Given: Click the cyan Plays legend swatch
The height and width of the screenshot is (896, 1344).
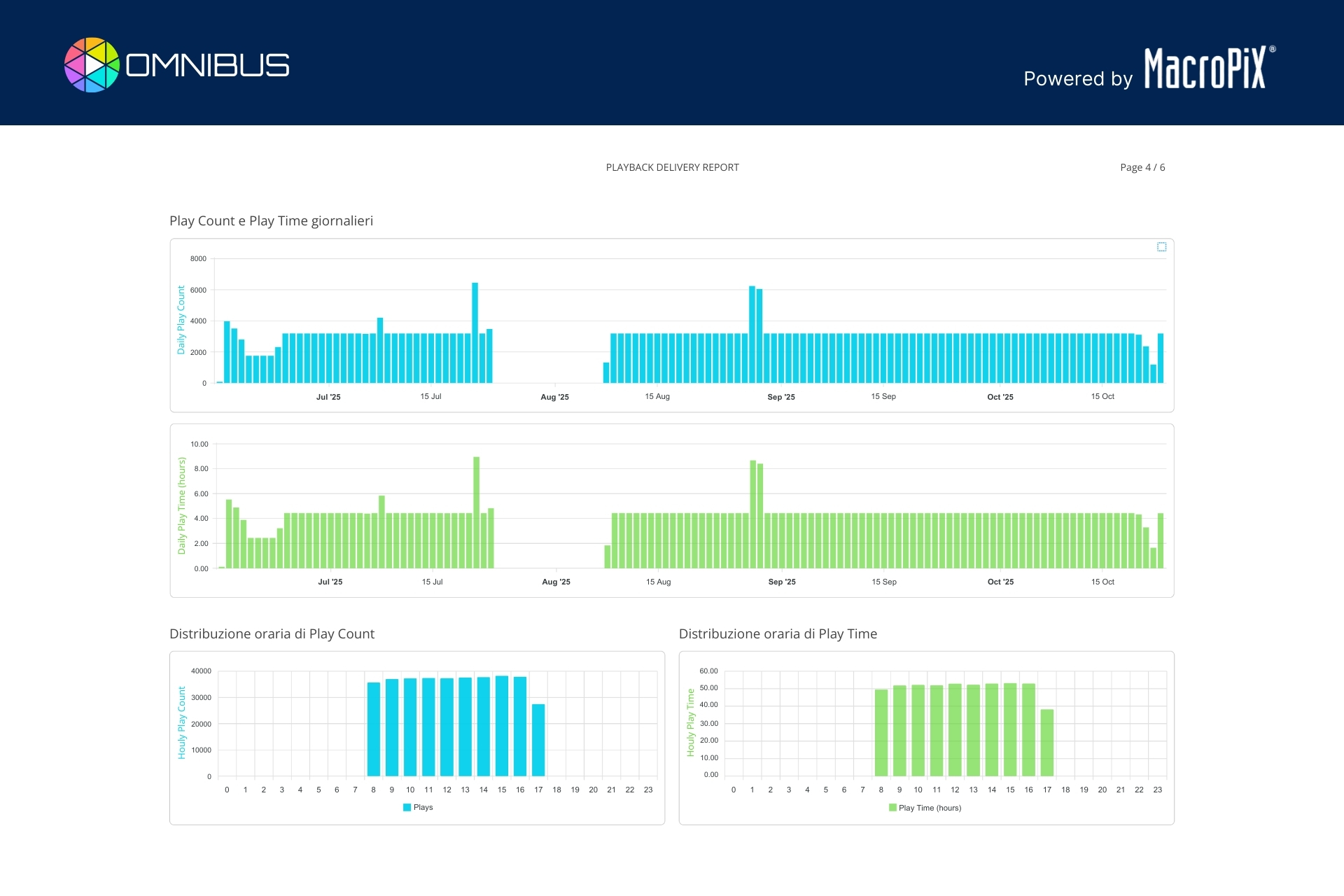Looking at the screenshot, I should (407, 807).
